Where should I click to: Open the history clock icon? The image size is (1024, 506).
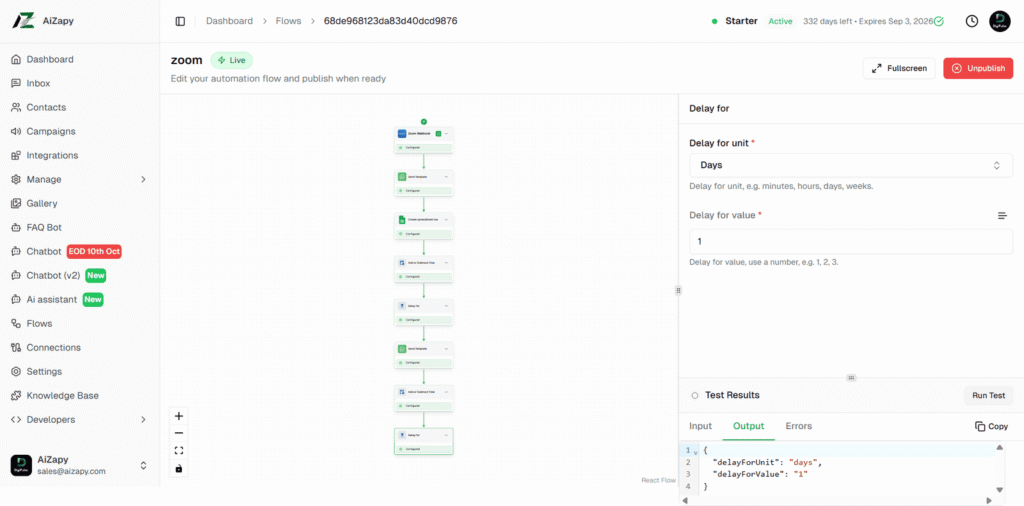click(971, 21)
